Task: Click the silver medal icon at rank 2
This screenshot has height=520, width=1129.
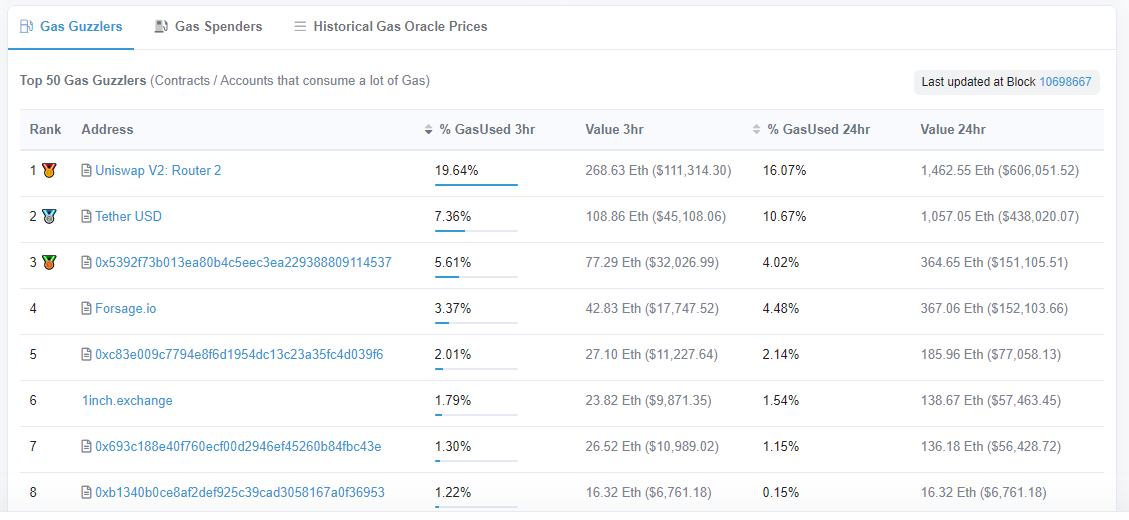Action: coord(49,216)
